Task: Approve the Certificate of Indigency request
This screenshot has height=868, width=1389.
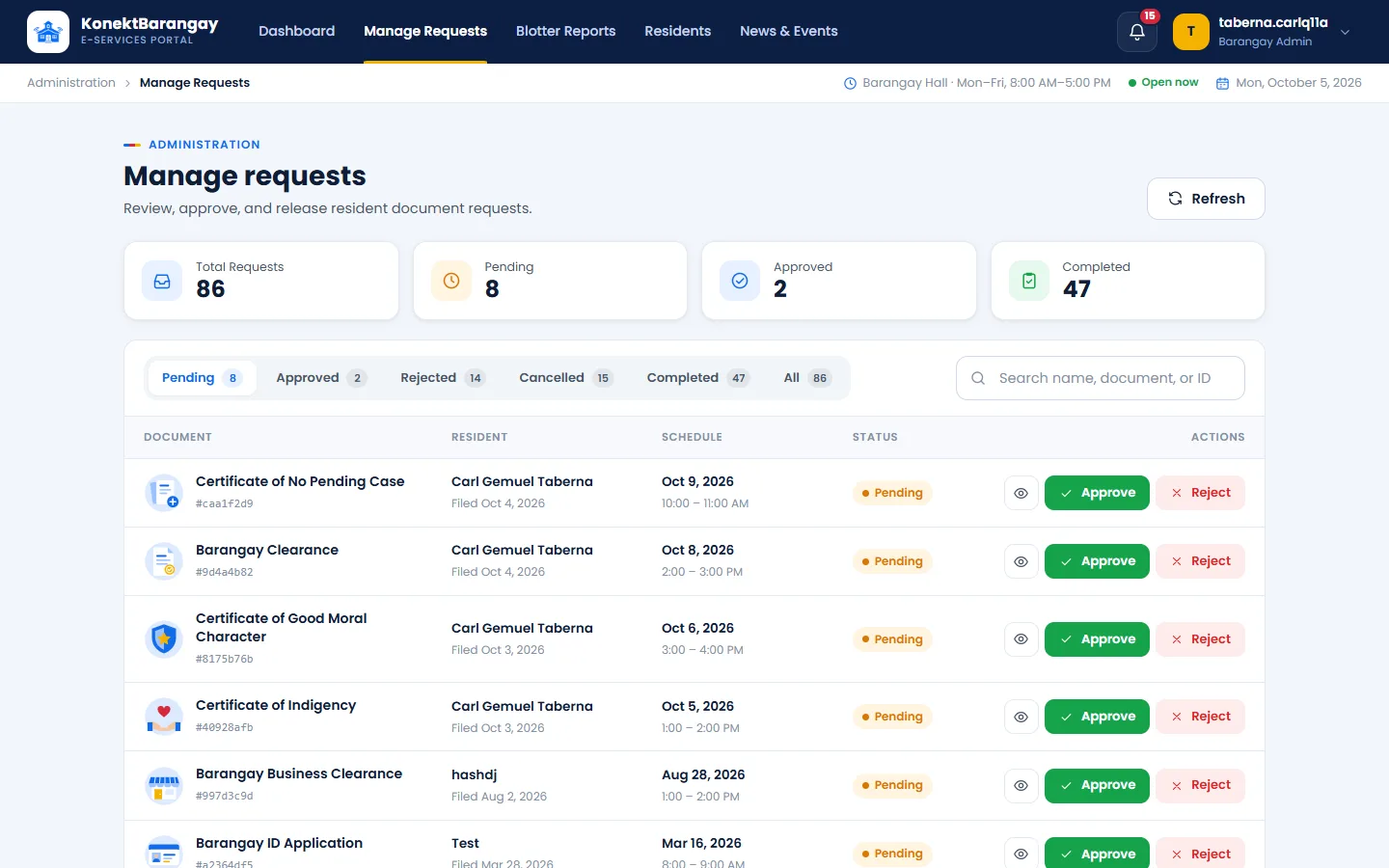Action: tap(1097, 717)
